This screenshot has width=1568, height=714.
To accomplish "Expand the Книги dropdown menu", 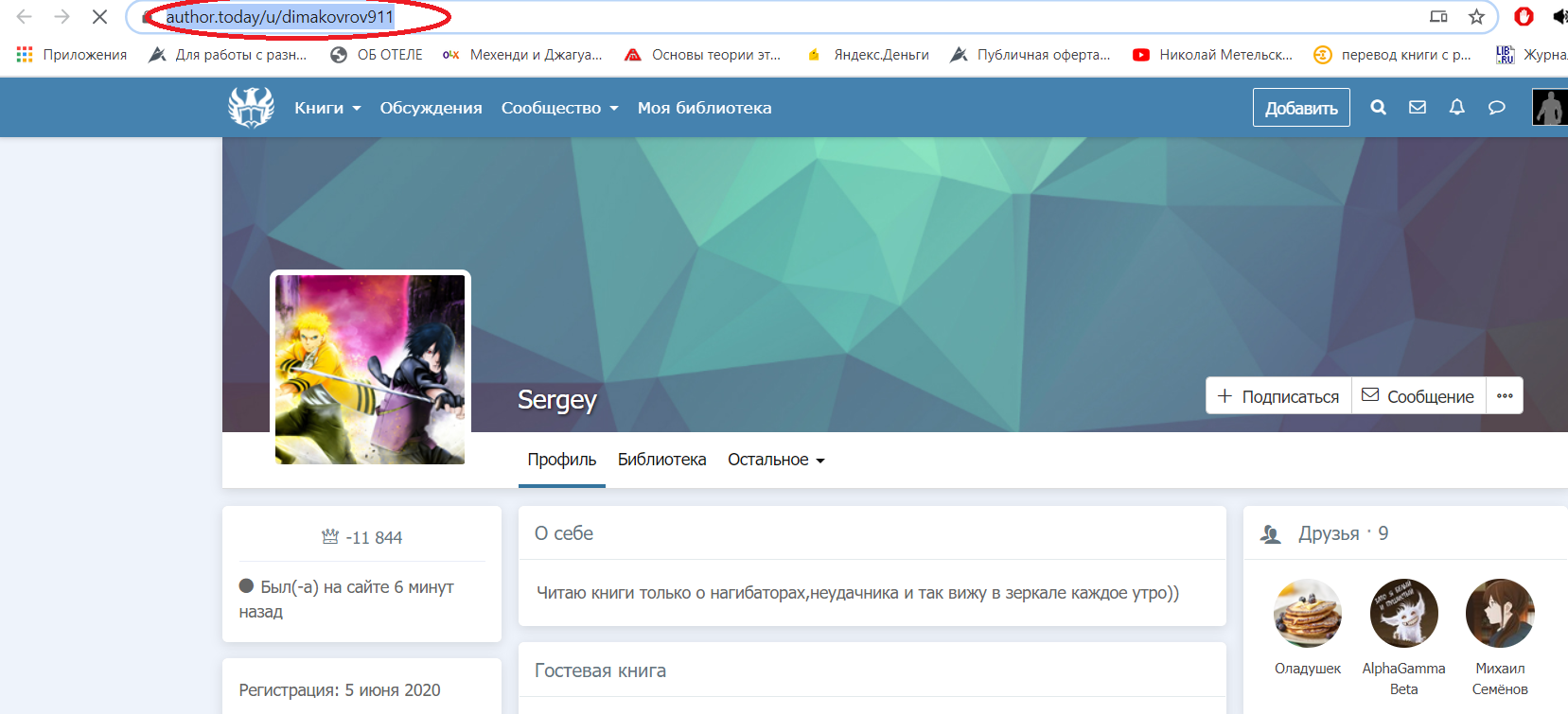I will 327,108.
